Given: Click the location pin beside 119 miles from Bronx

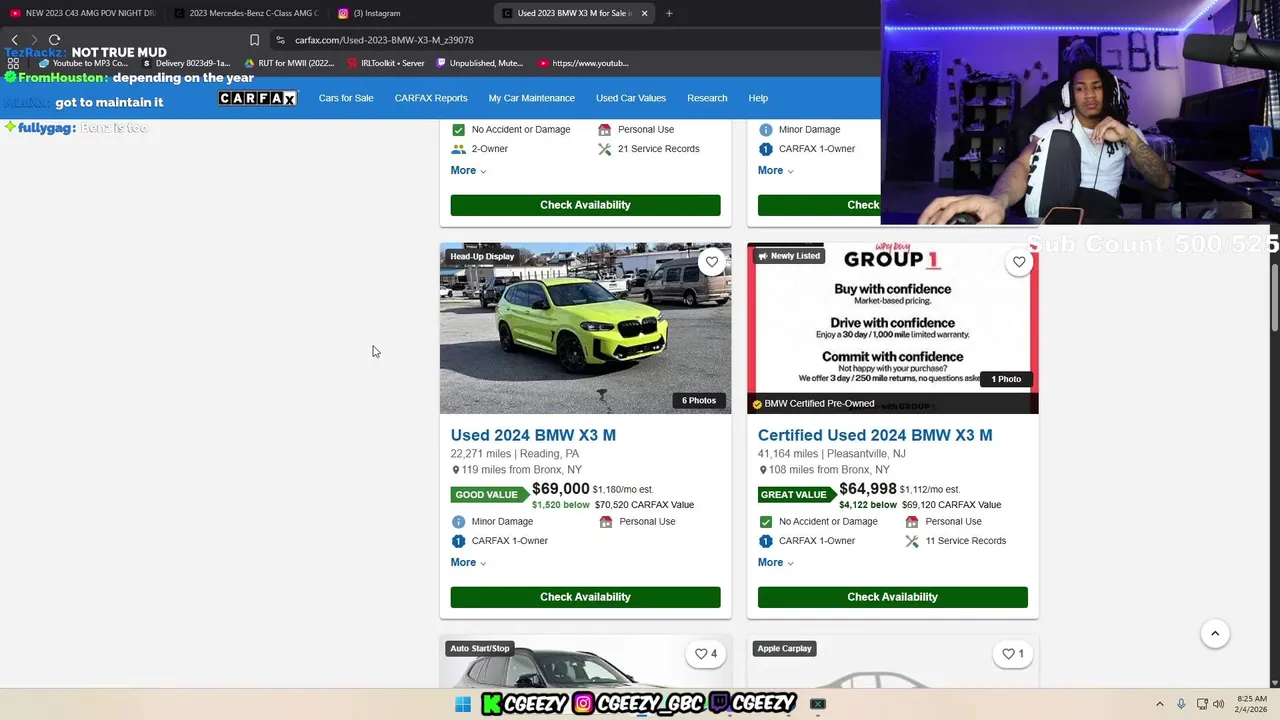Looking at the screenshot, I should pos(456,470).
